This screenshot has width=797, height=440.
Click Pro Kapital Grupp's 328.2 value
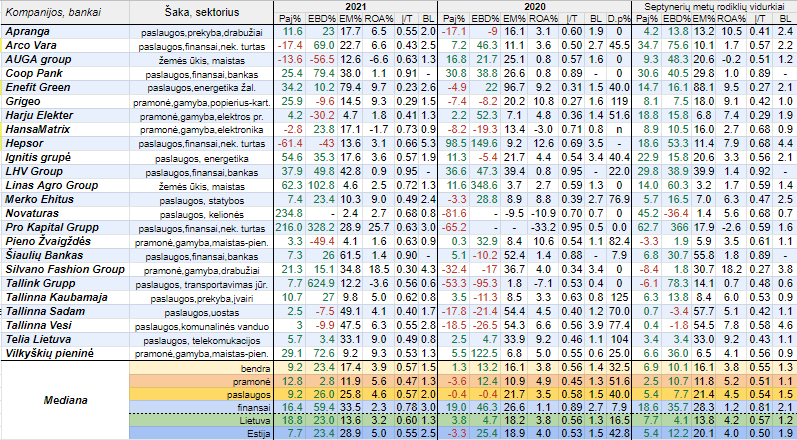pyautogui.click(x=320, y=227)
